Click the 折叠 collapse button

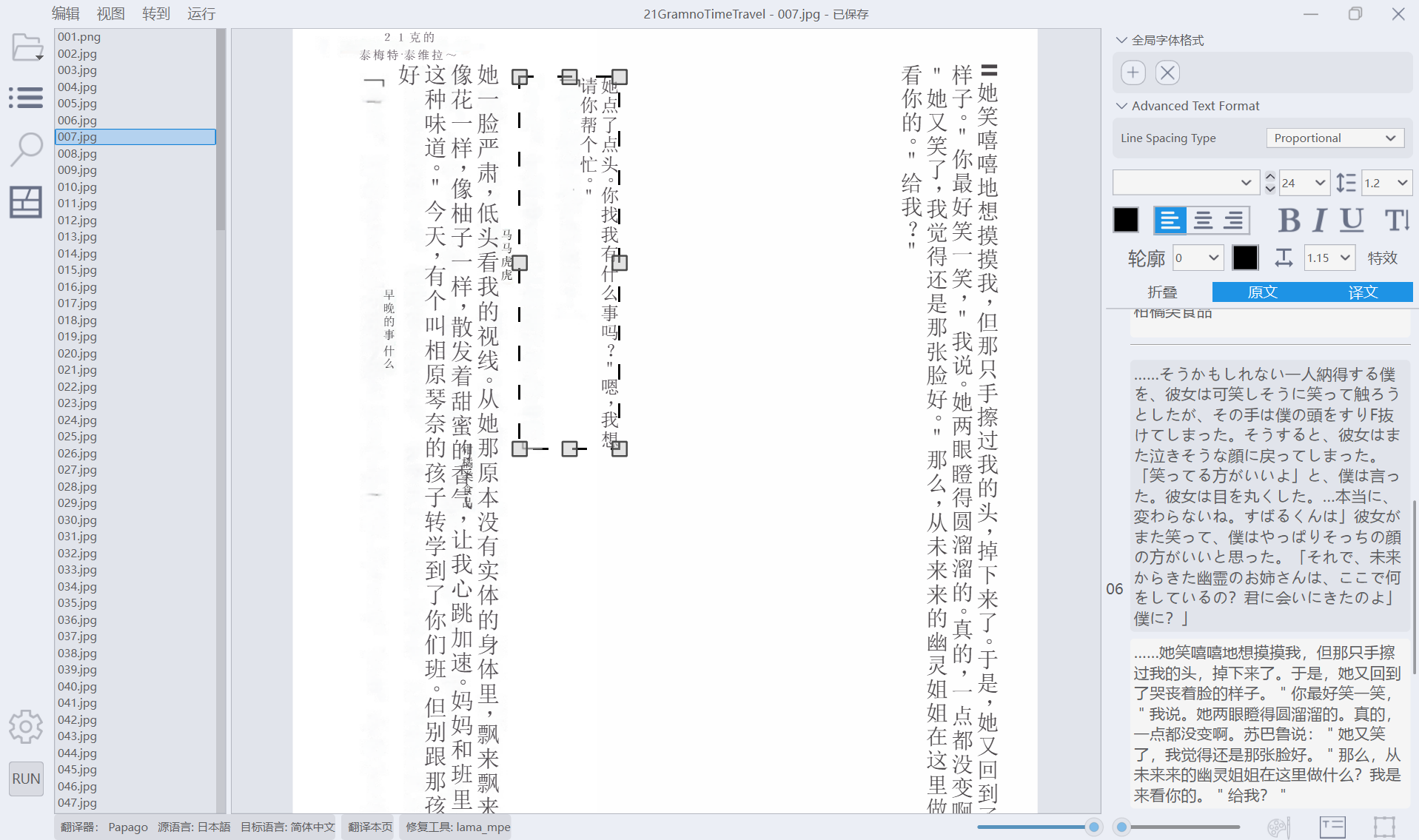pyautogui.click(x=1162, y=292)
